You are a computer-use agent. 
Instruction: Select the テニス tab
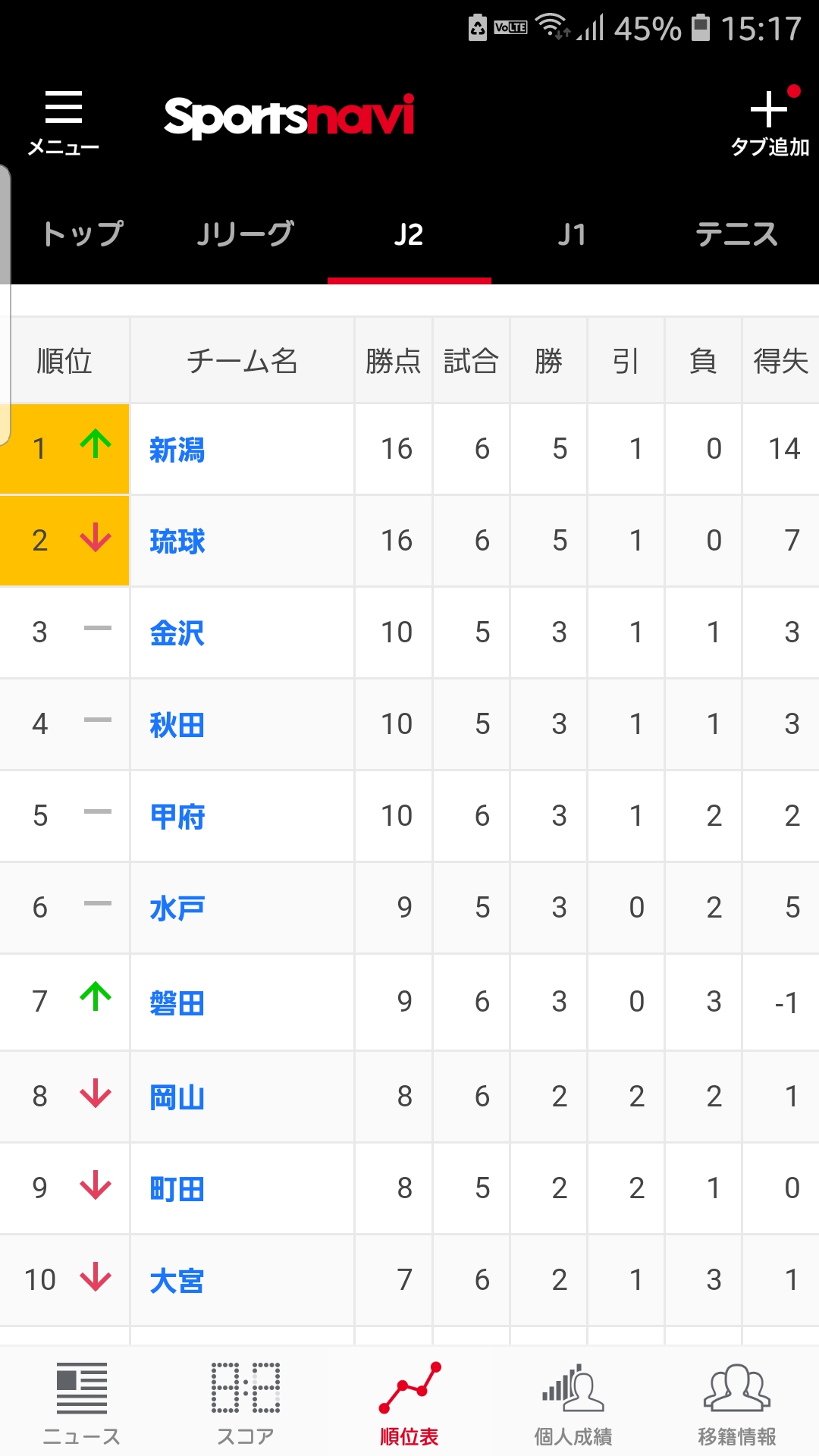point(736,234)
